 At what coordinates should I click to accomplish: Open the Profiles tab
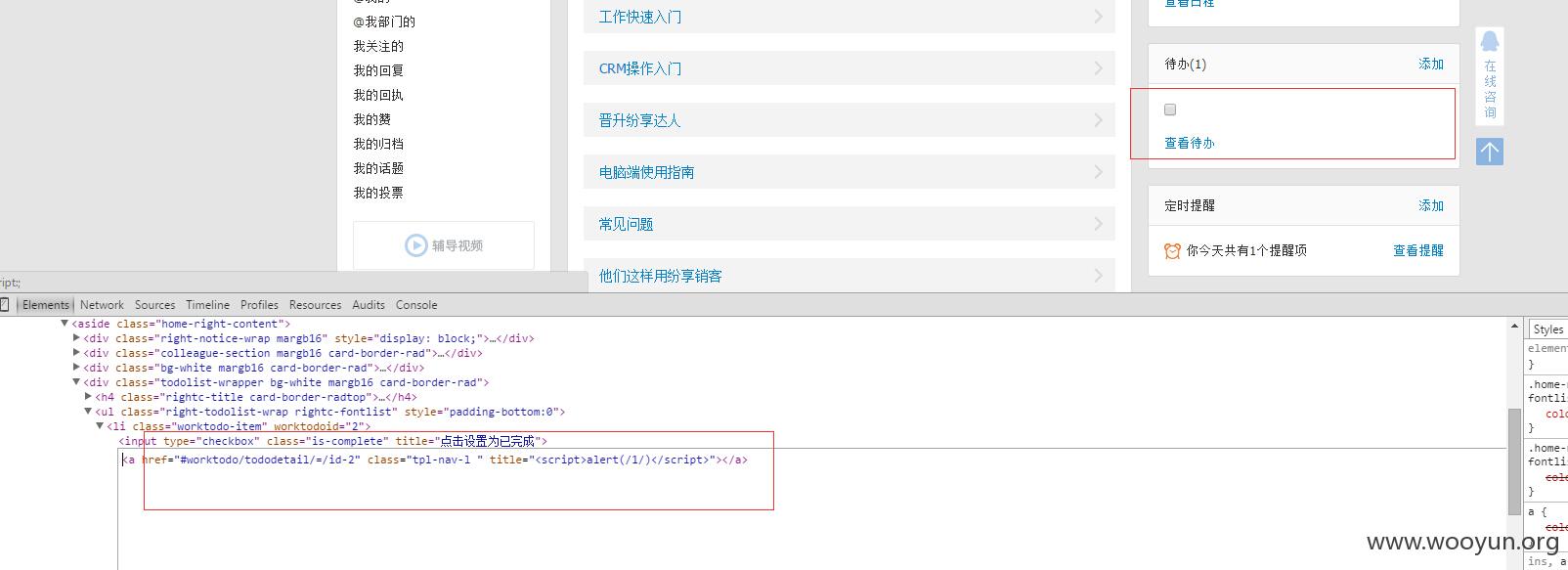(x=259, y=305)
